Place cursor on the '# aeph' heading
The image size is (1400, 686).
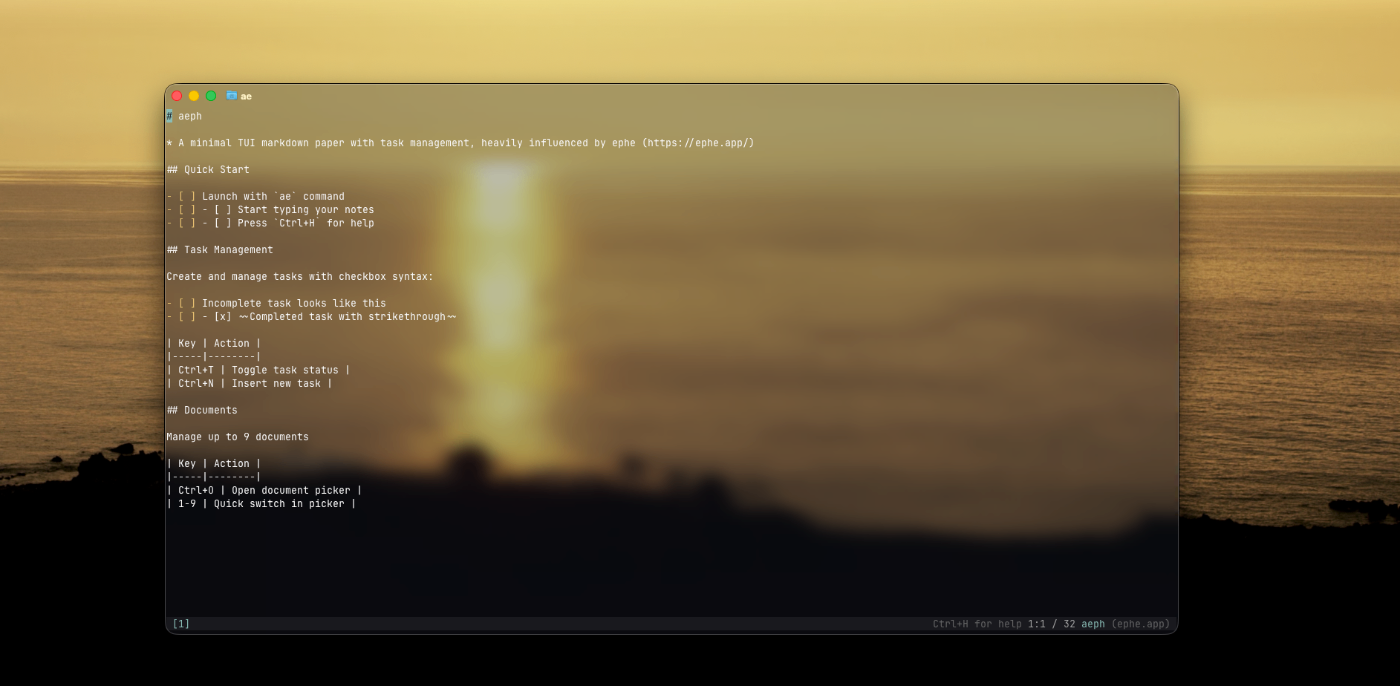184,116
